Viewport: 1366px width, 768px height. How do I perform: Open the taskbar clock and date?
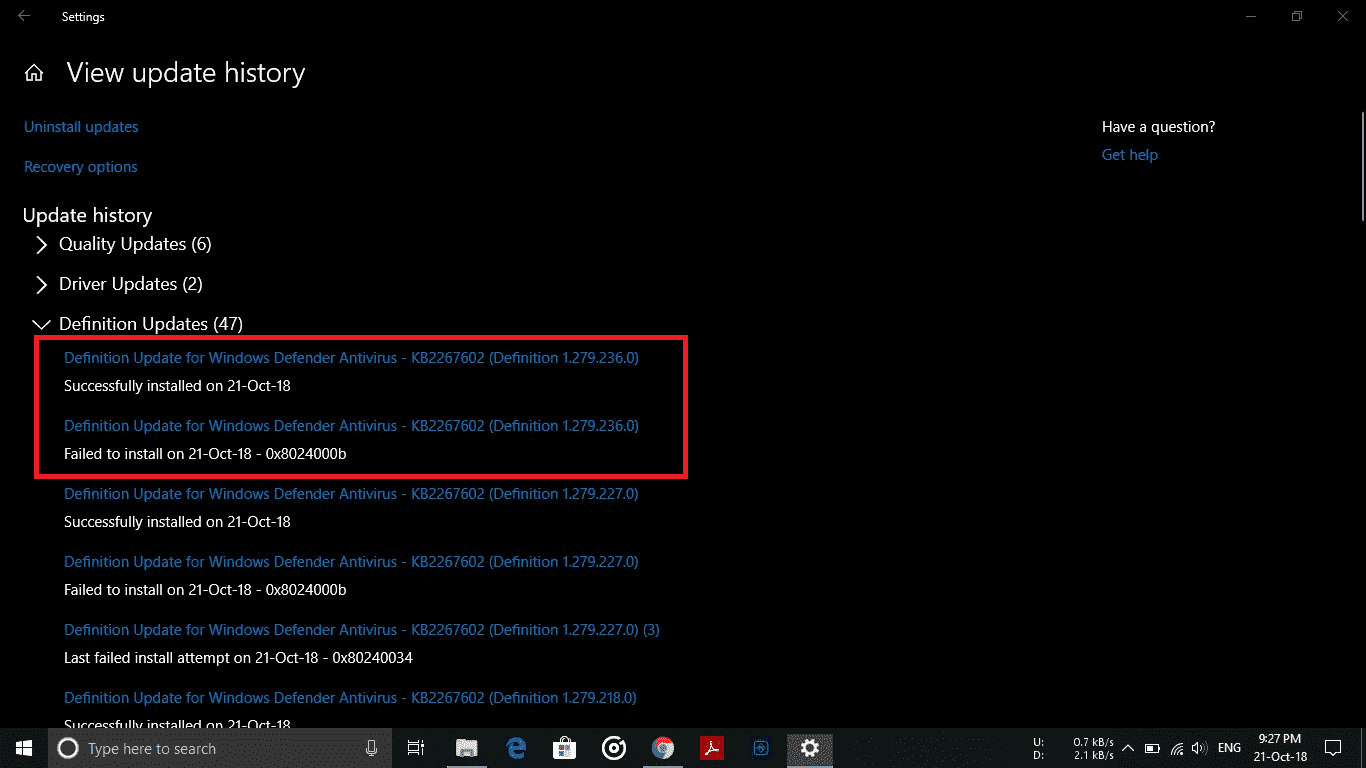1281,748
